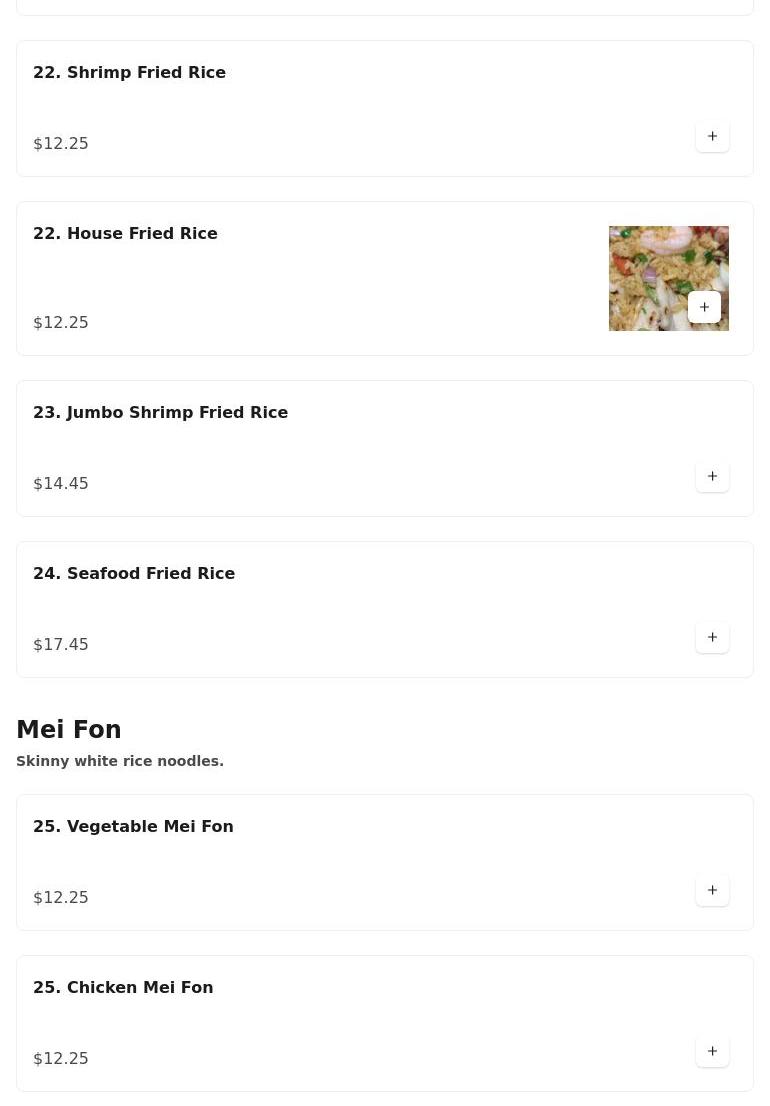Select the Vegetable Mei Fon title
Image resolution: width=770 pixels, height=1106 pixels.
point(133,826)
